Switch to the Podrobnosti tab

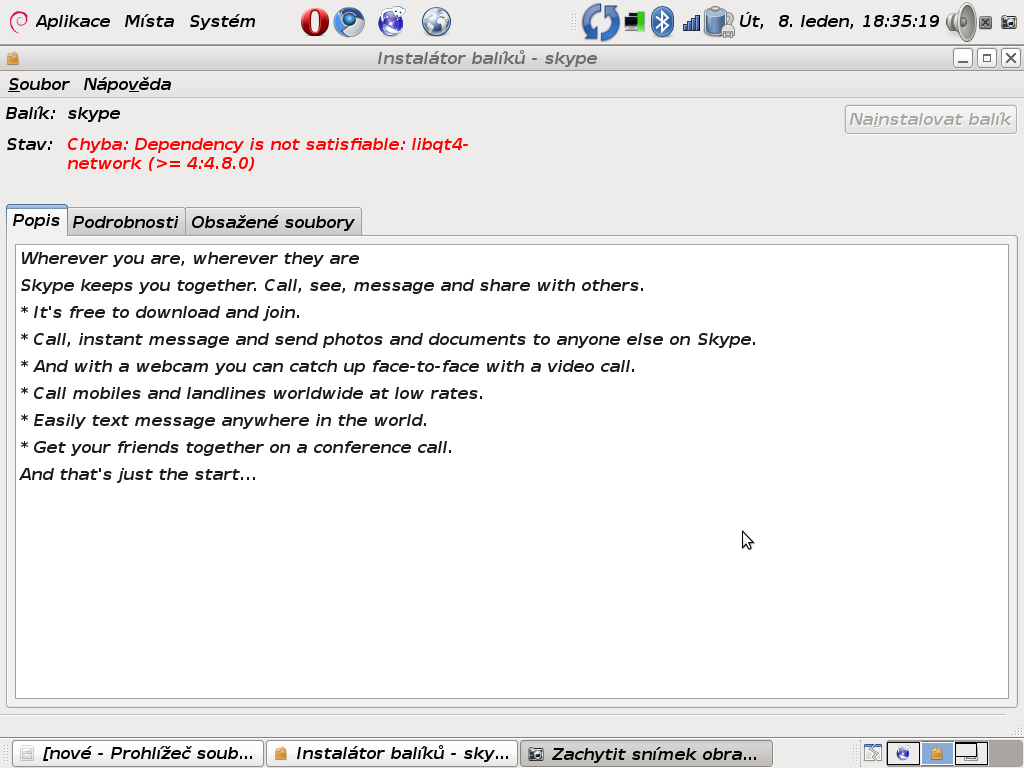pos(125,222)
